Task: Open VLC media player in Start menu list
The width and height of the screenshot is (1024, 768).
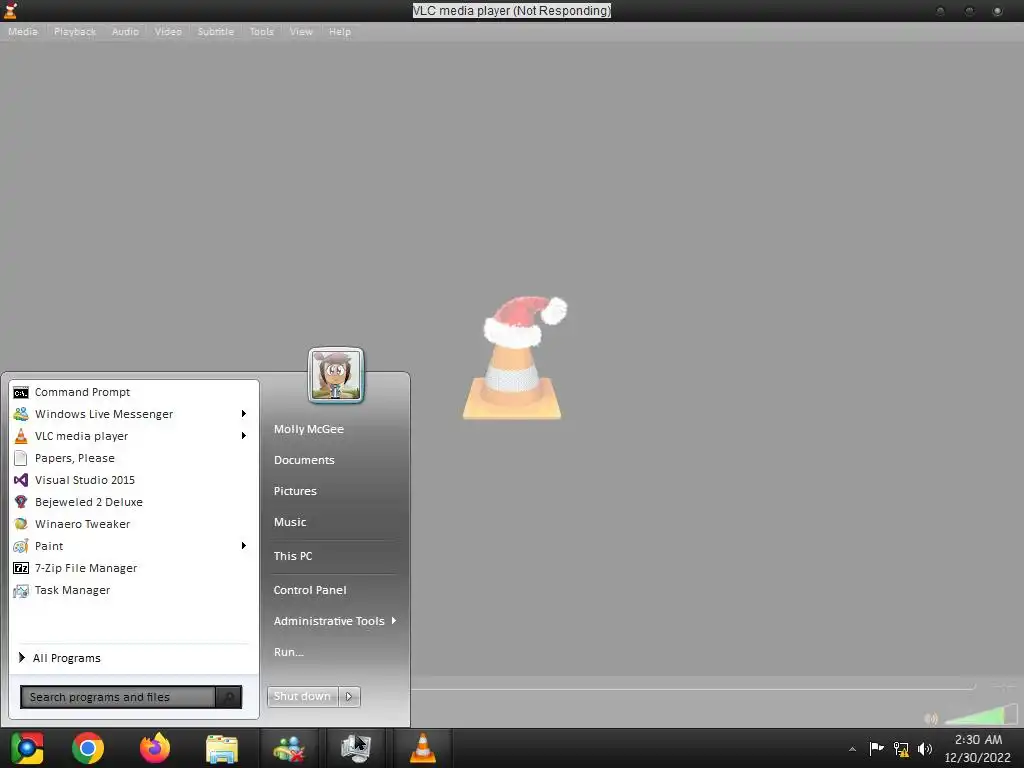Action: (x=134, y=436)
